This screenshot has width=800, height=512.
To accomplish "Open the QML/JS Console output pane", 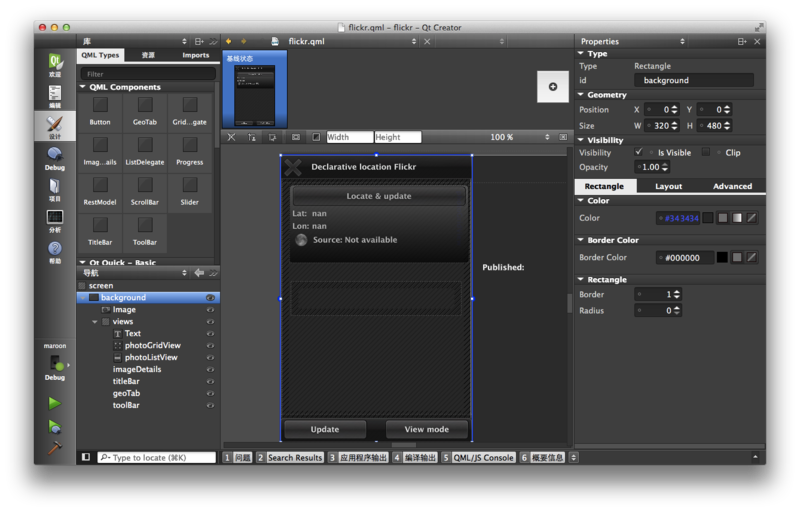I will [x=479, y=457].
